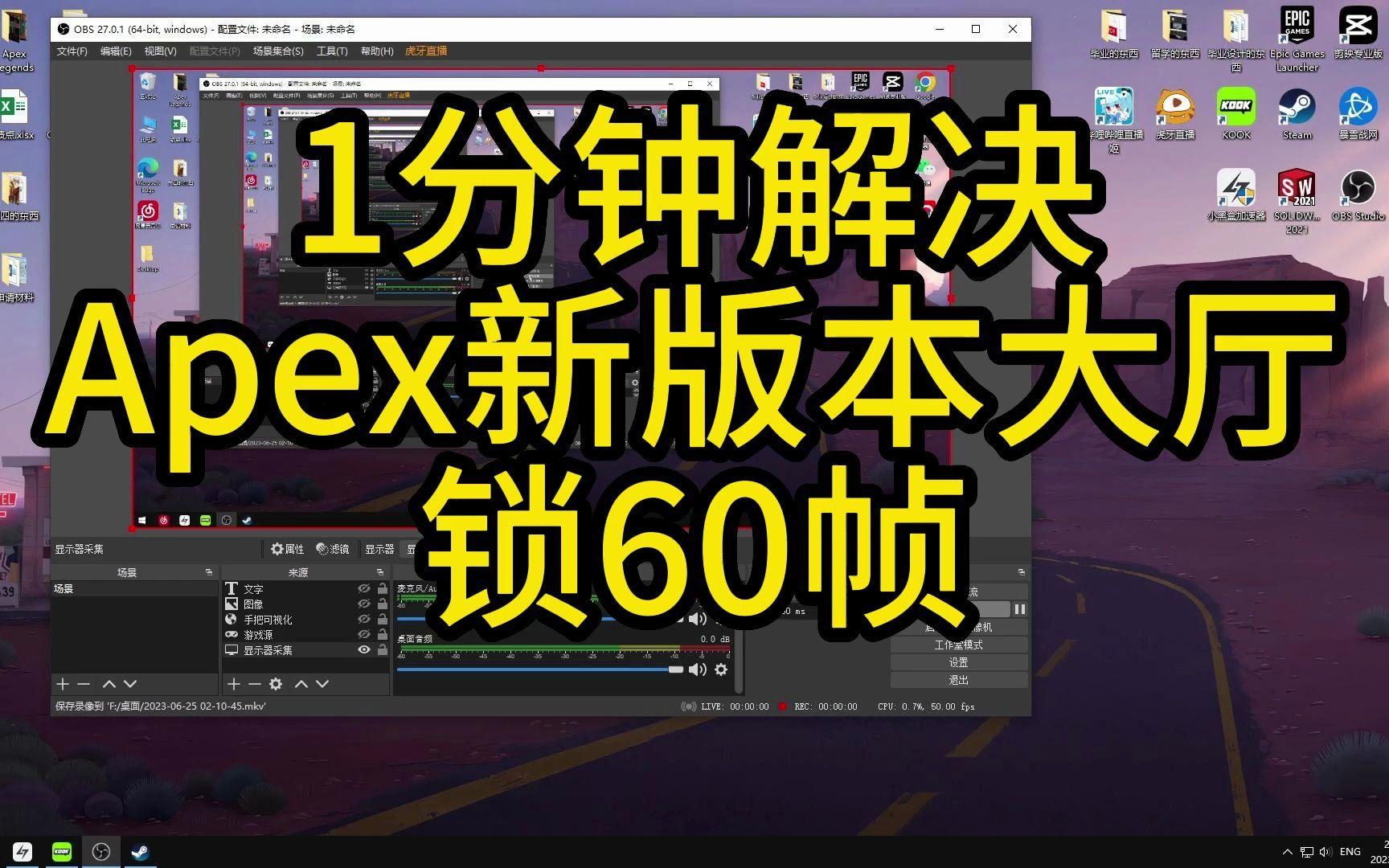Image resolution: width=1389 pixels, height=868 pixels.
Task: Move selected source up in Sources list
Action: click(x=301, y=684)
